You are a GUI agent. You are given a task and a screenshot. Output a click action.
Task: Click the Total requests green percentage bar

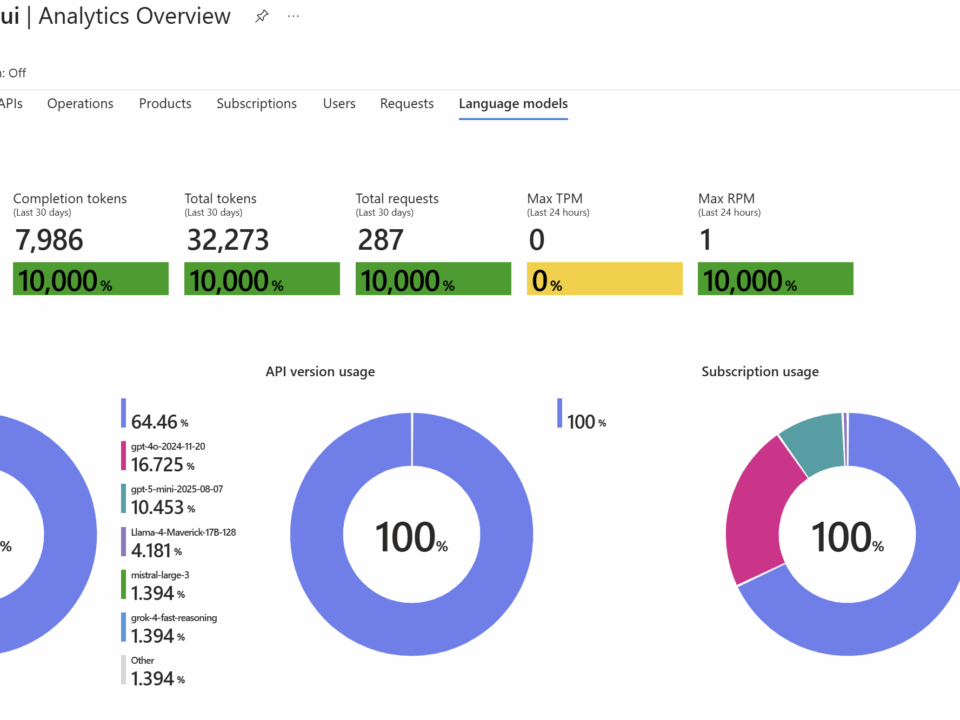(x=433, y=279)
